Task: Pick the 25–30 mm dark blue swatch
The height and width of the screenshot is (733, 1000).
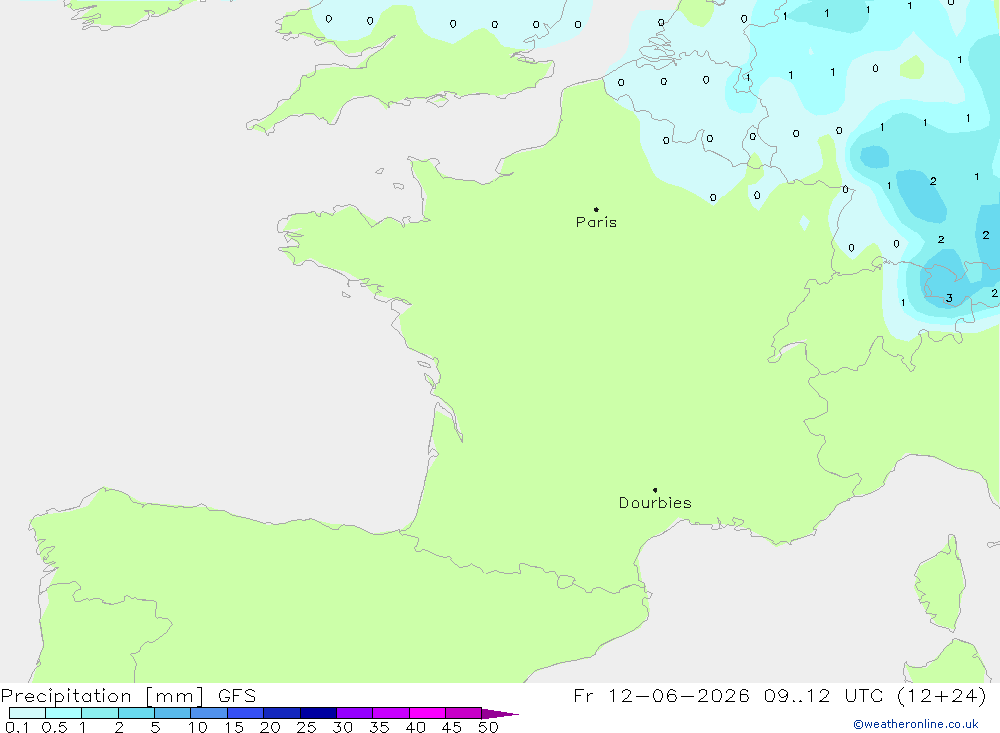Action: [318, 713]
